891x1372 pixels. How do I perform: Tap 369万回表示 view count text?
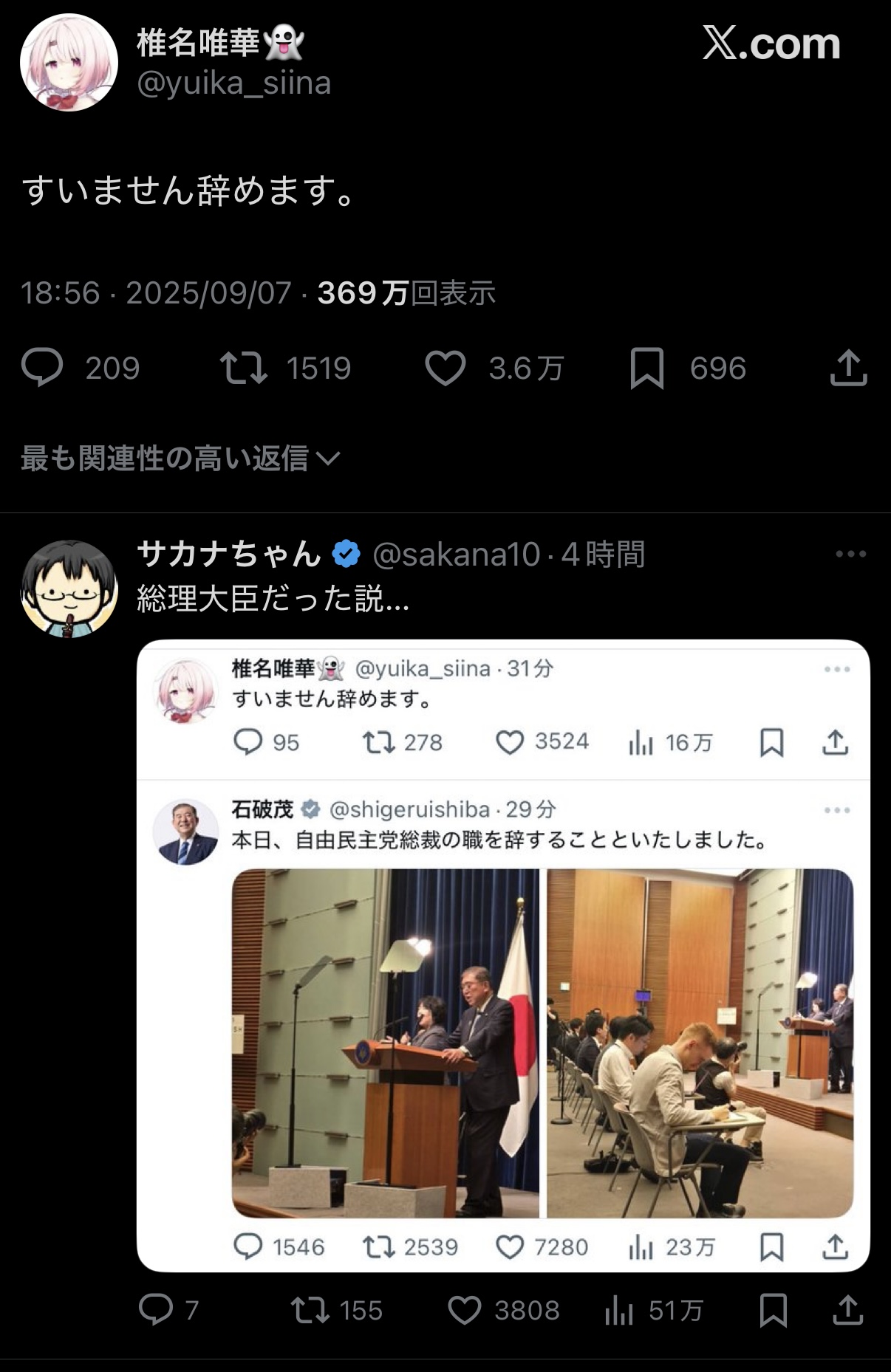406,293
